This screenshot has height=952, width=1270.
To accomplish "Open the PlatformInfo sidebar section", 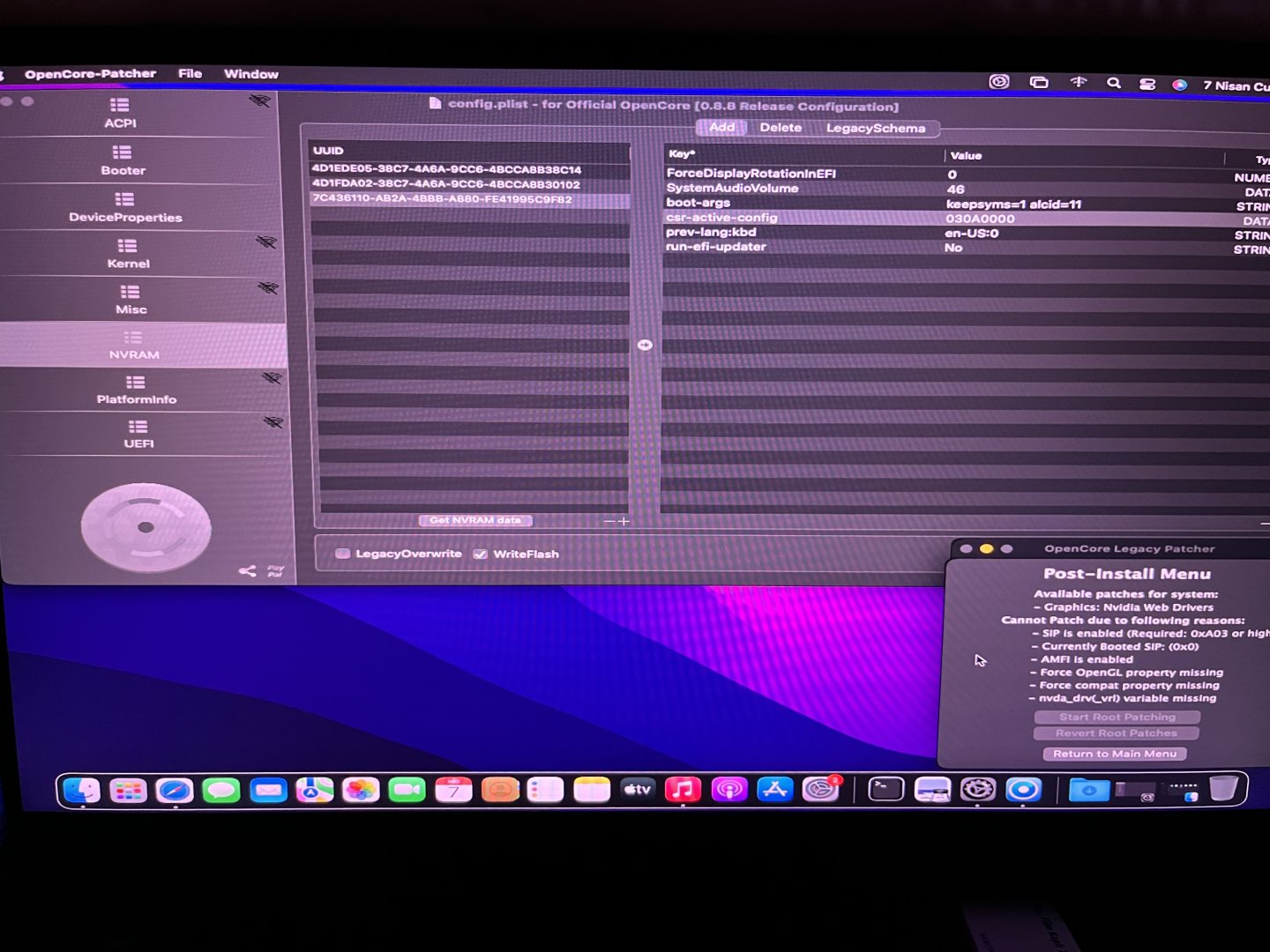I will 137,390.
